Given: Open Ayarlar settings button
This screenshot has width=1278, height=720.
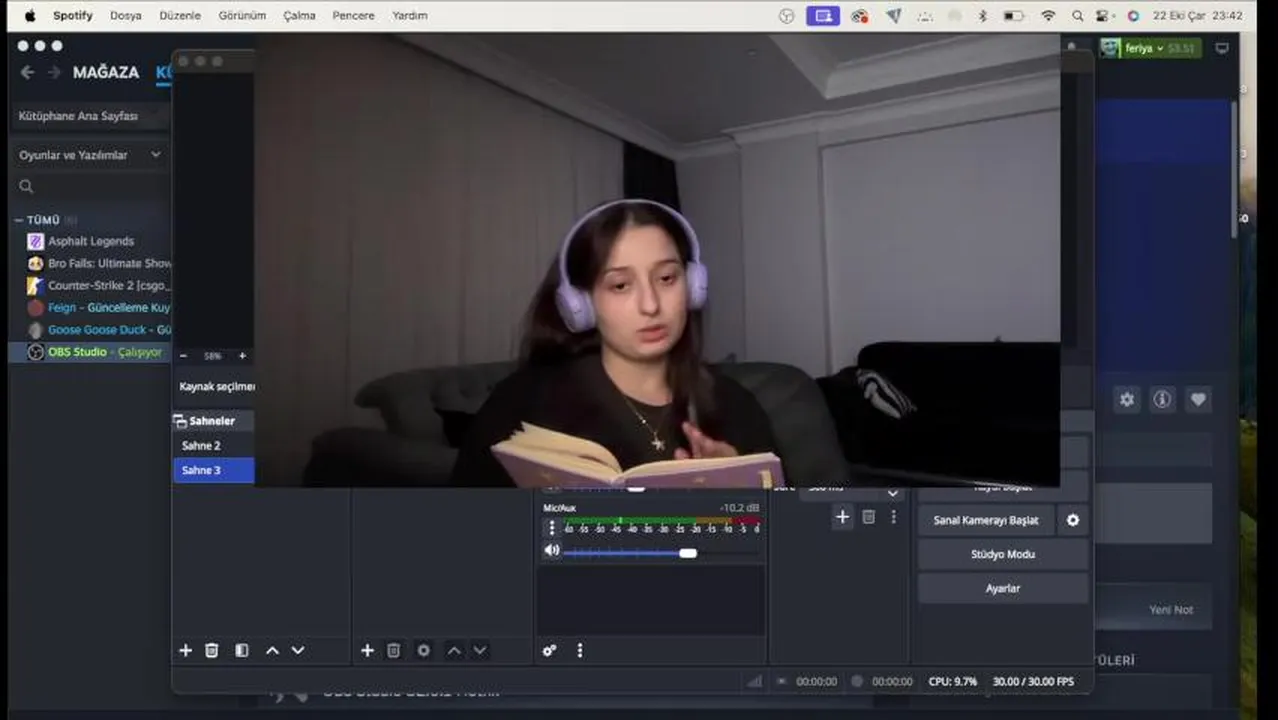Looking at the screenshot, I should pos(1003,588).
